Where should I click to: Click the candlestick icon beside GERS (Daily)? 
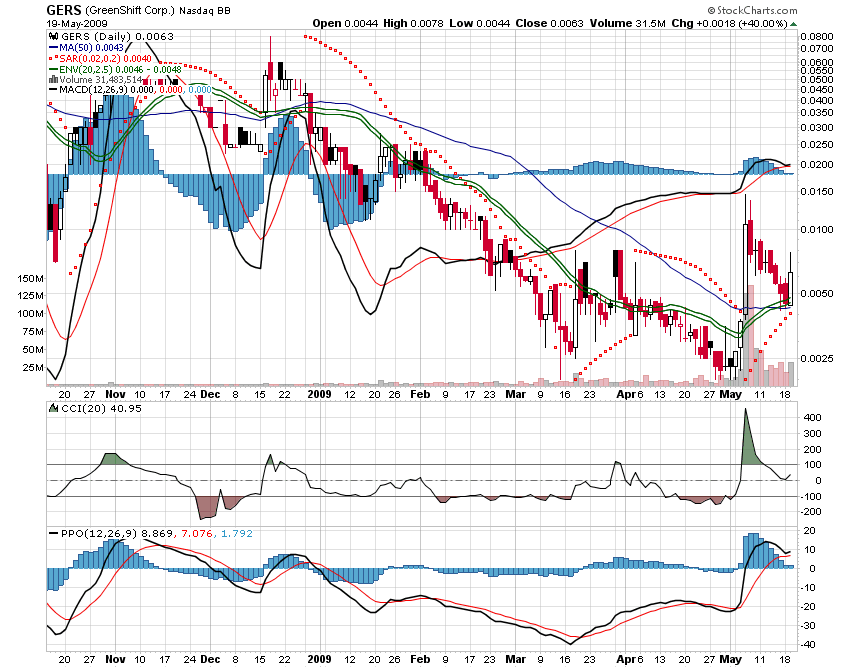53,36
